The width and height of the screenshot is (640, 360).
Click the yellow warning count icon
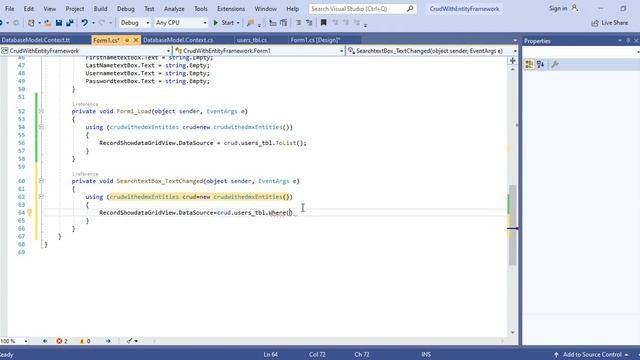(82, 341)
